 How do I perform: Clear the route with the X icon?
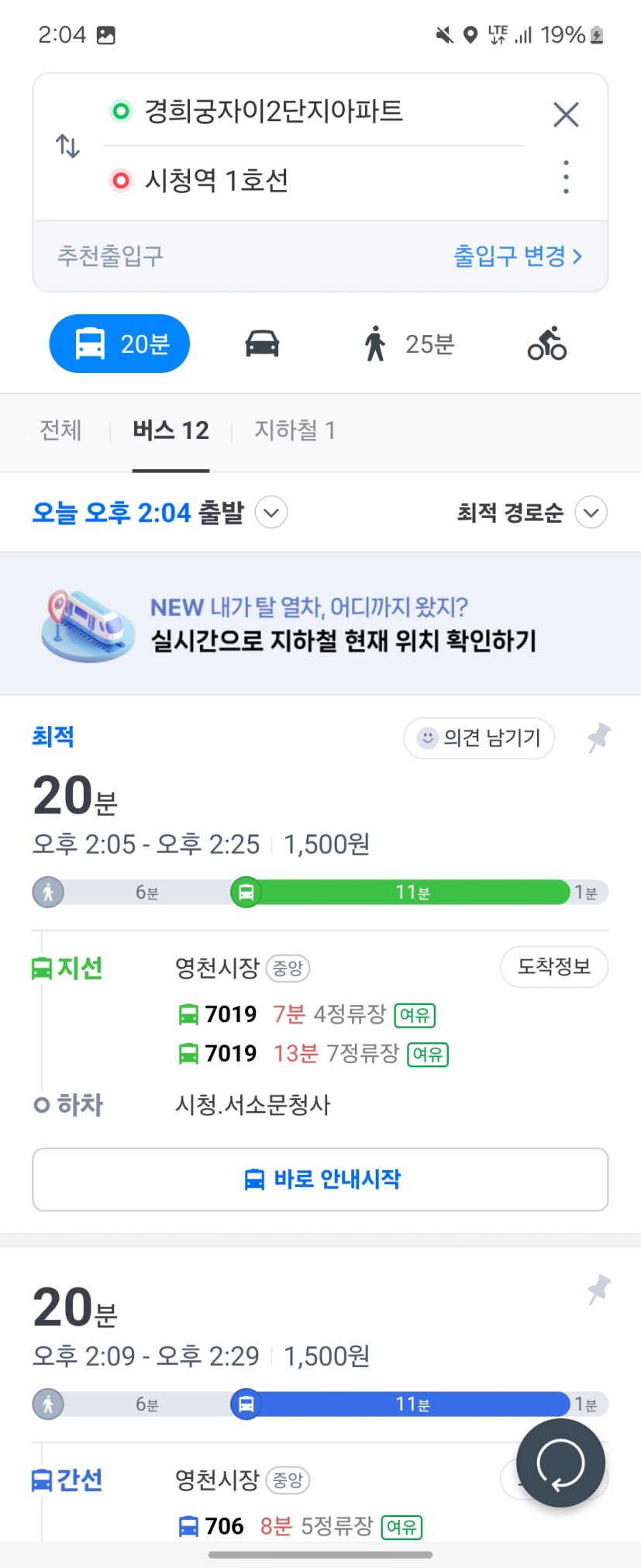click(566, 115)
